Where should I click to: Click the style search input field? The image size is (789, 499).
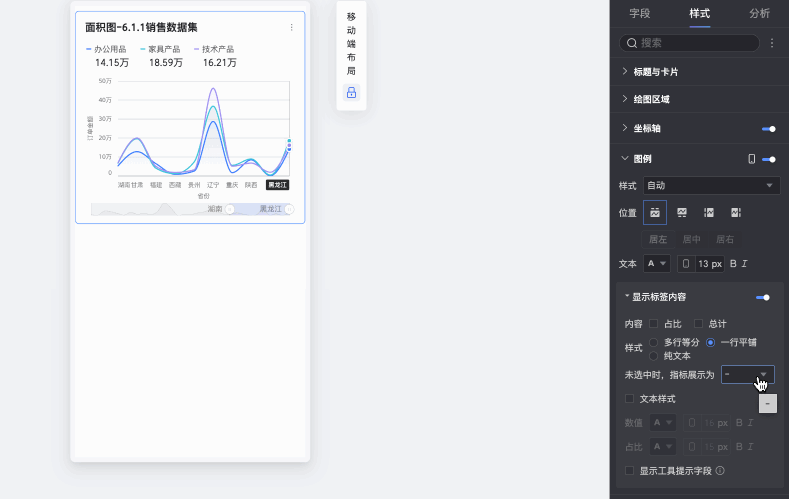689,43
